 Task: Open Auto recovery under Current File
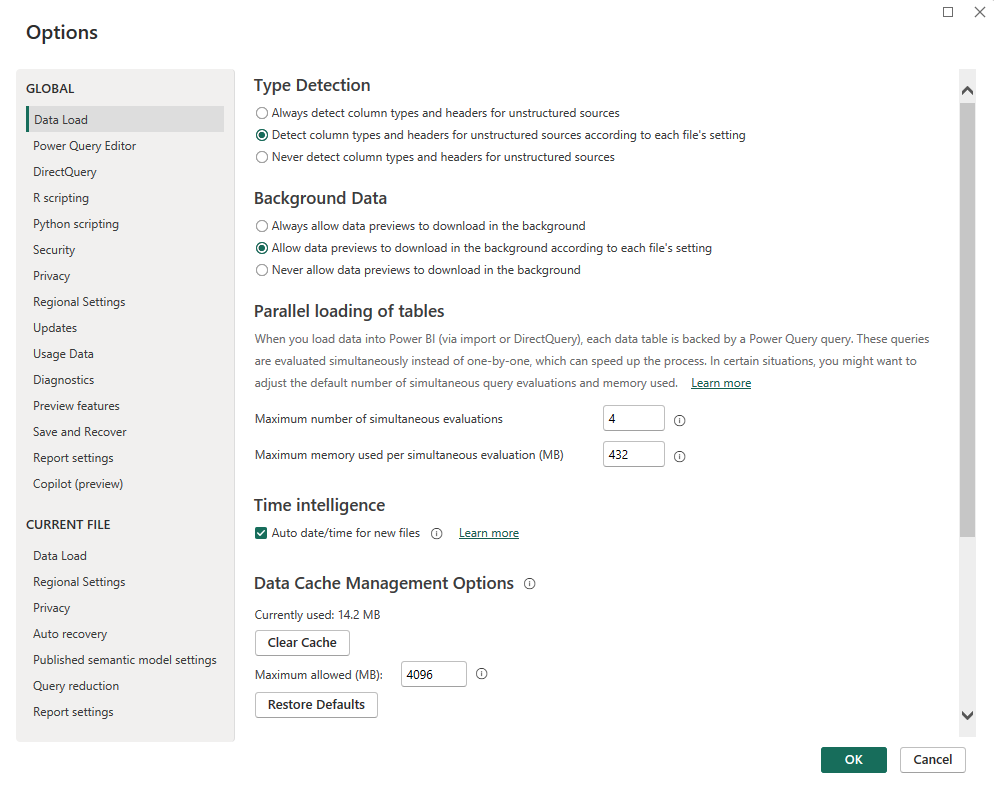[70, 634]
